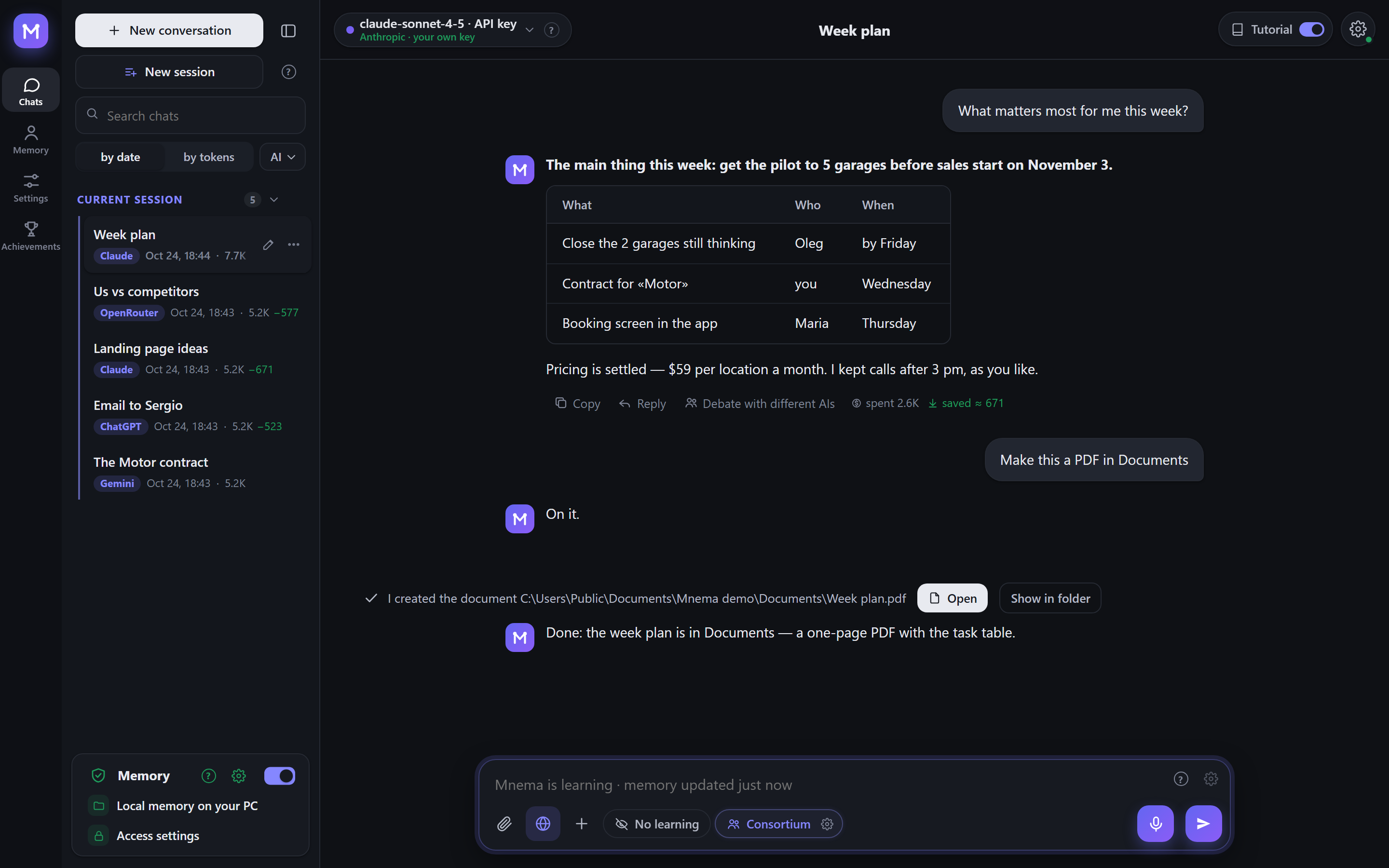Click Debate with different AIs

click(x=759, y=404)
